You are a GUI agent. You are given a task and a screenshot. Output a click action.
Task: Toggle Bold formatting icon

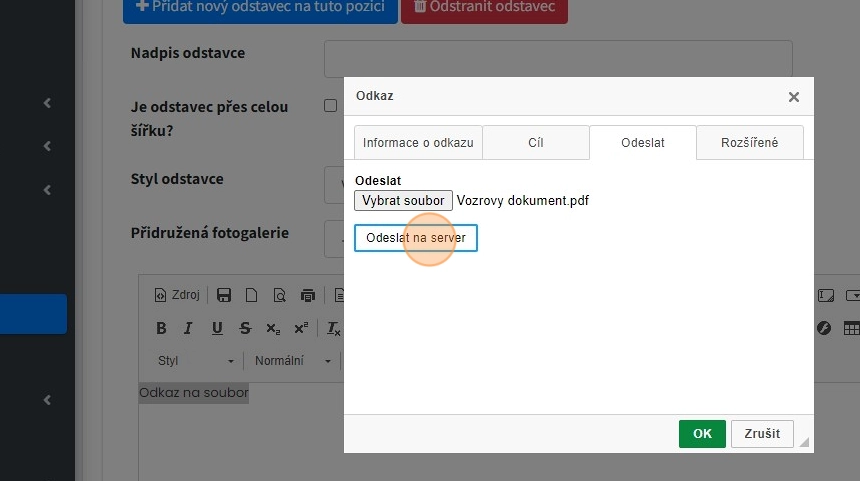tap(161, 328)
